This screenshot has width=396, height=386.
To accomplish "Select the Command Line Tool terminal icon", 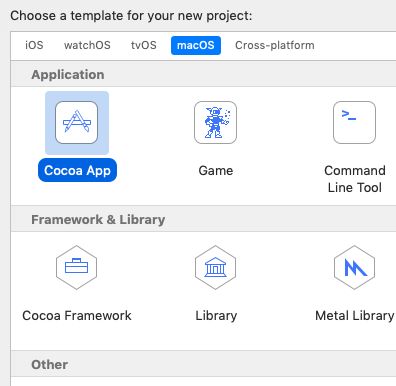I will click(354, 123).
